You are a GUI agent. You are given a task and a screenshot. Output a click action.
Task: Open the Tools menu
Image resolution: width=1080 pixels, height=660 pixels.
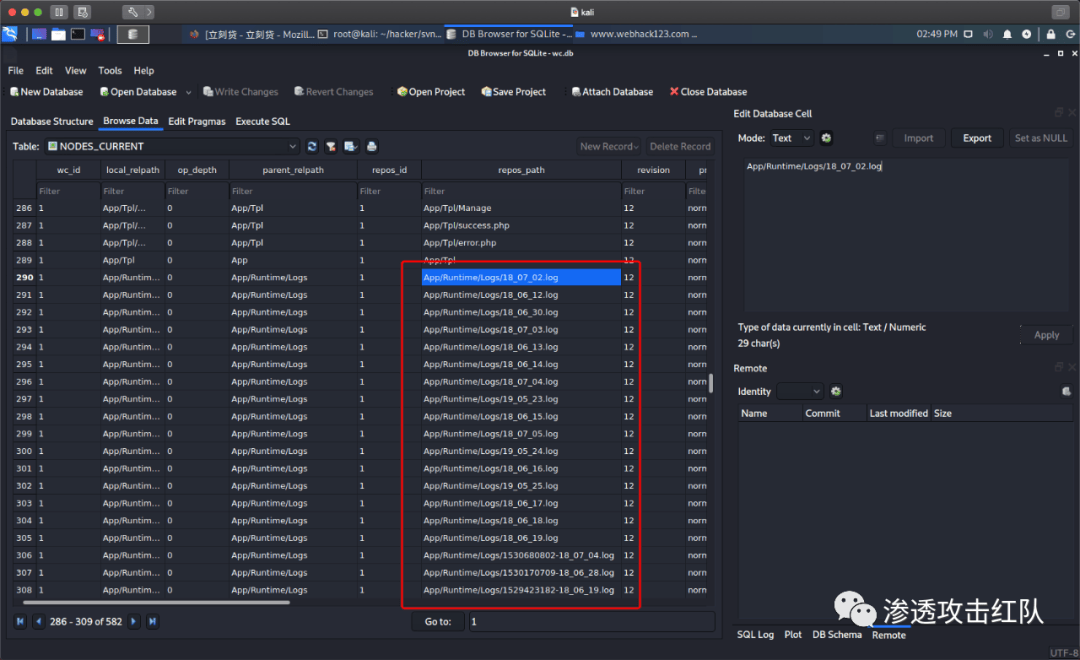click(110, 71)
